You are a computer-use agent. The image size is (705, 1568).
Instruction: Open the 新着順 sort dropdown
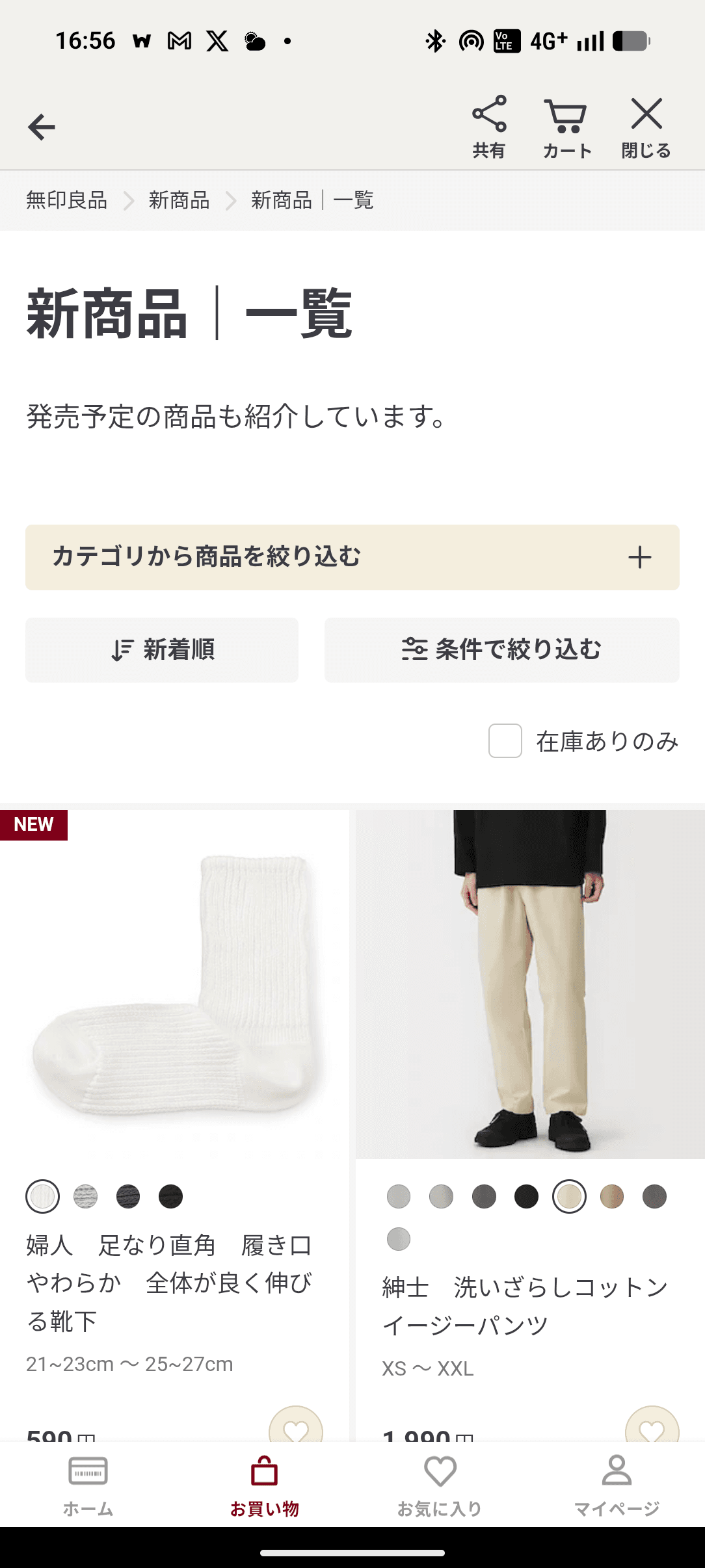point(162,650)
